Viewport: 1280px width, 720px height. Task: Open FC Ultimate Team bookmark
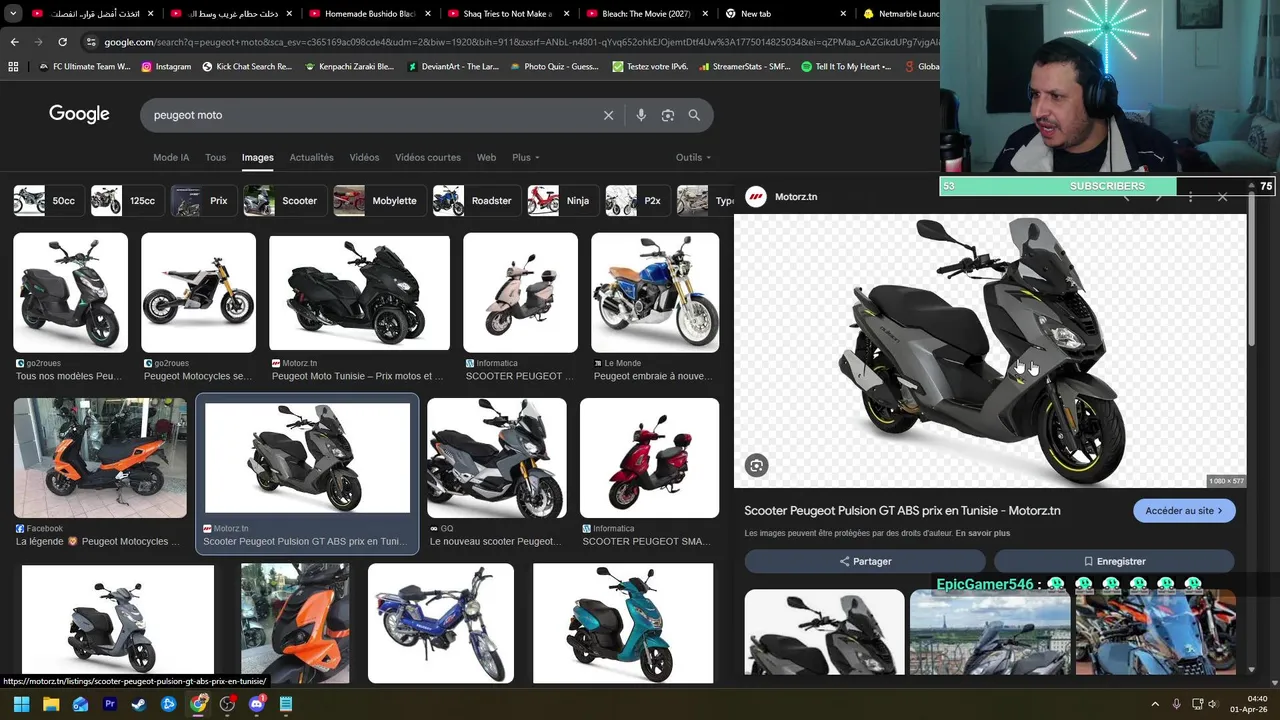pos(84,67)
